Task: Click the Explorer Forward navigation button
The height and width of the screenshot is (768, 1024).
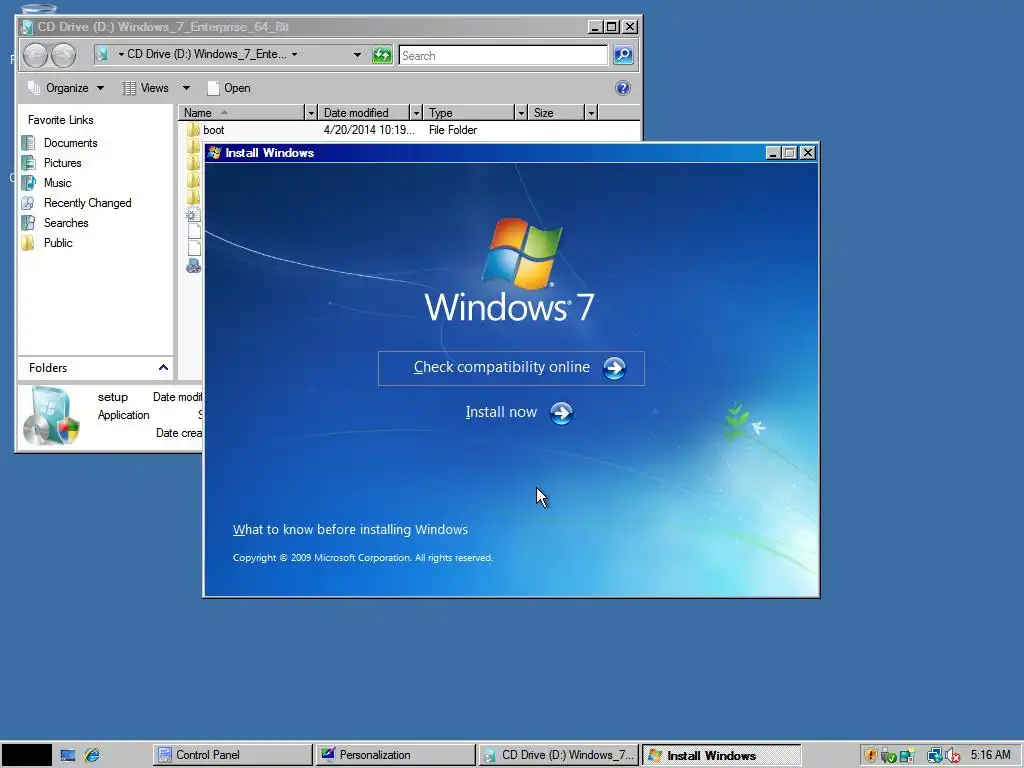Action: [63, 56]
